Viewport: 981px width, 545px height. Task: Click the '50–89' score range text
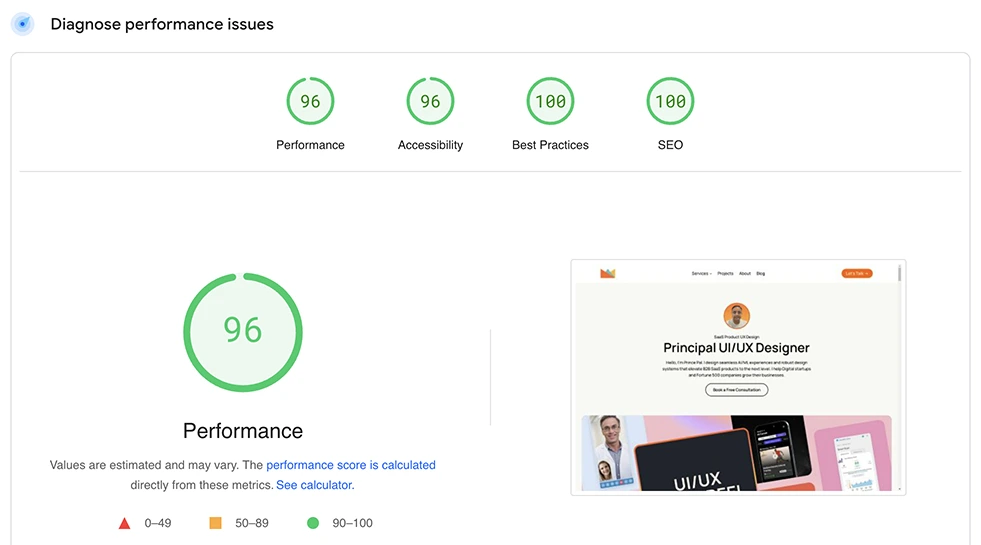[252, 523]
